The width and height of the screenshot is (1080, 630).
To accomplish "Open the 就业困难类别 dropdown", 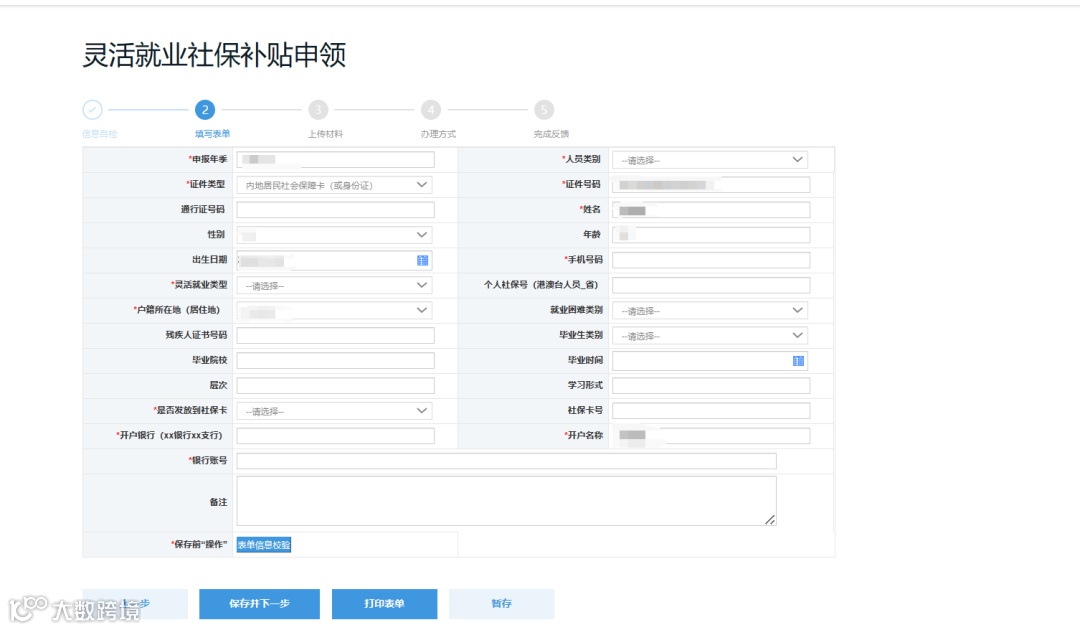I will click(x=709, y=311).
